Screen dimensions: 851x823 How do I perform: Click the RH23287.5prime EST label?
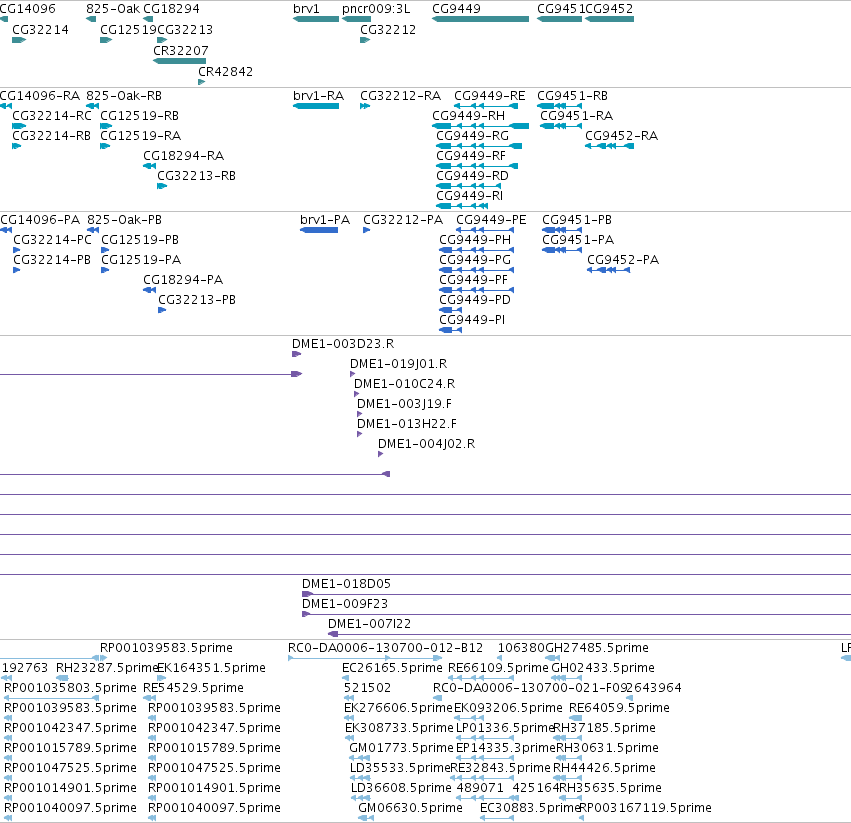107,668
